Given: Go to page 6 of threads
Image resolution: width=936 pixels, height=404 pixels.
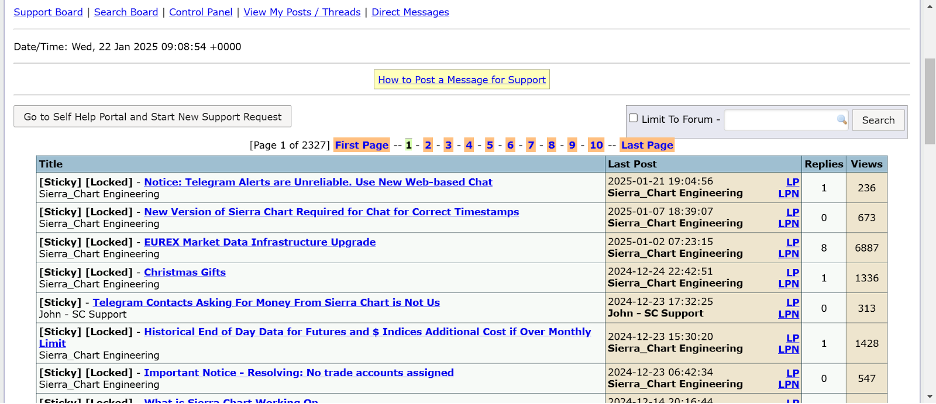Looking at the screenshot, I should click(510, 145).
